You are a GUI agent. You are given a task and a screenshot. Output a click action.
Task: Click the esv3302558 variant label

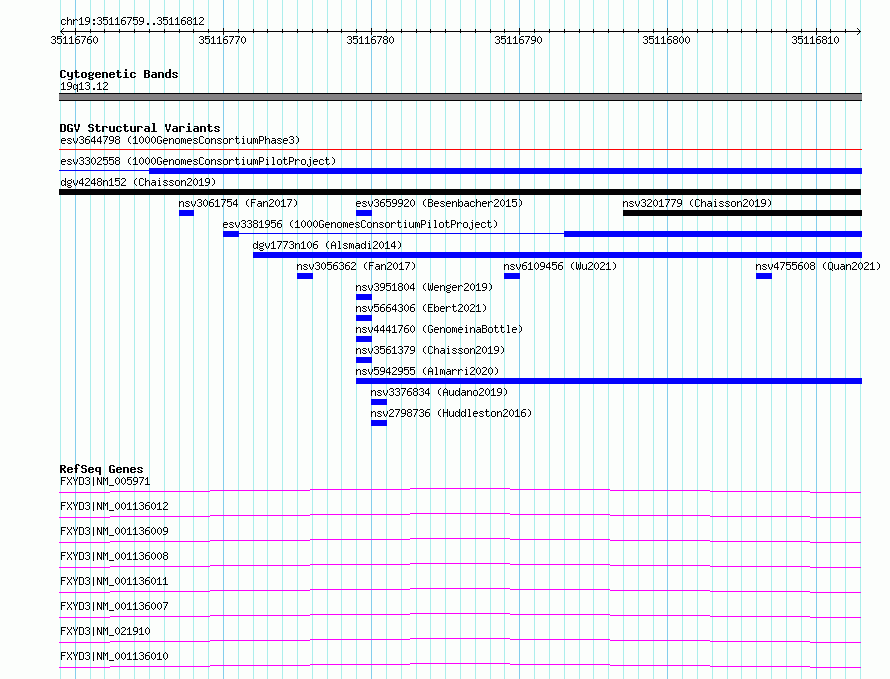pos(198,161)
